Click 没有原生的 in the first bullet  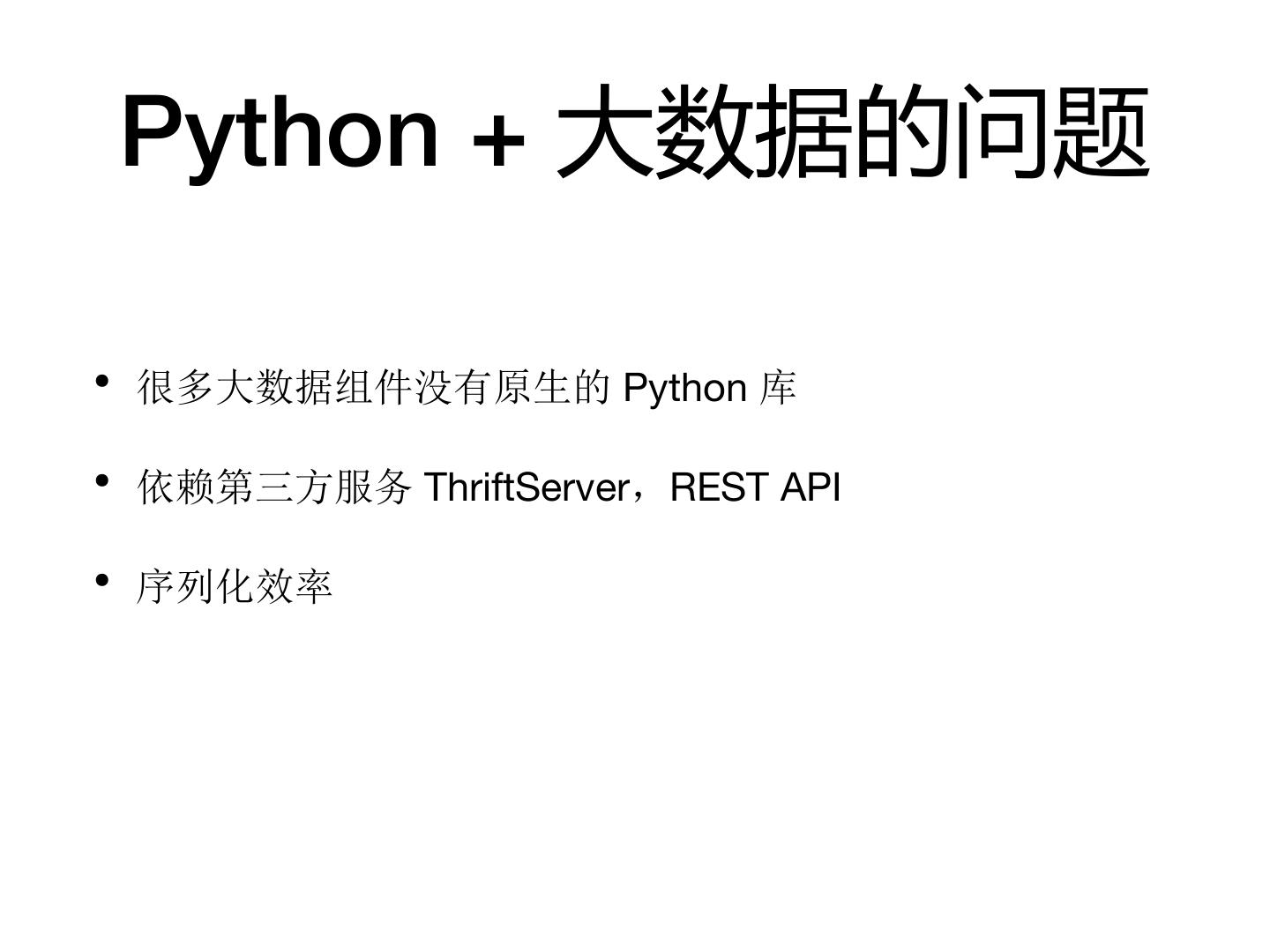[x=513, y=388]
